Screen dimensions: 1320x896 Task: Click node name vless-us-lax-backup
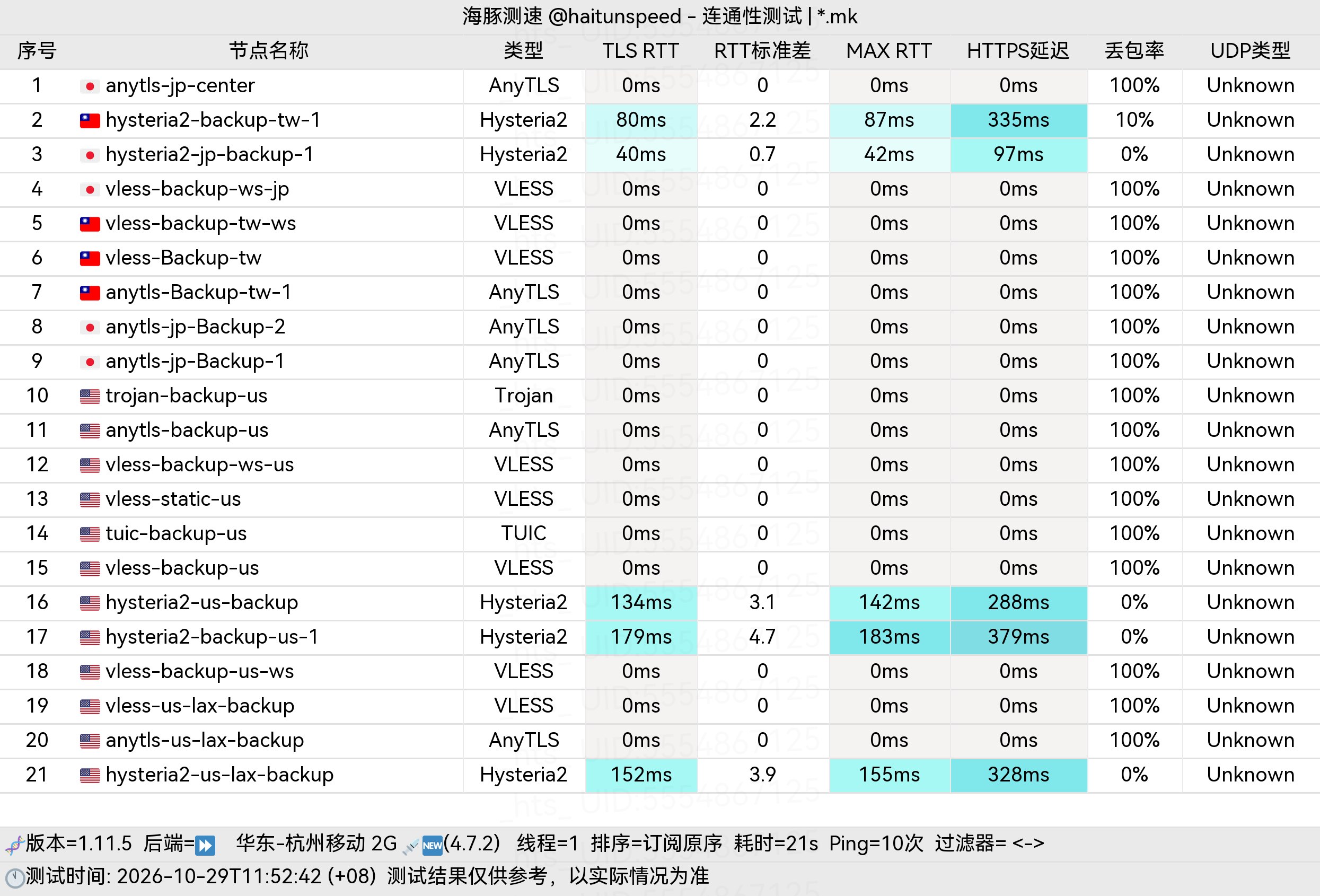pyautogui.click(x=200, y=706)
